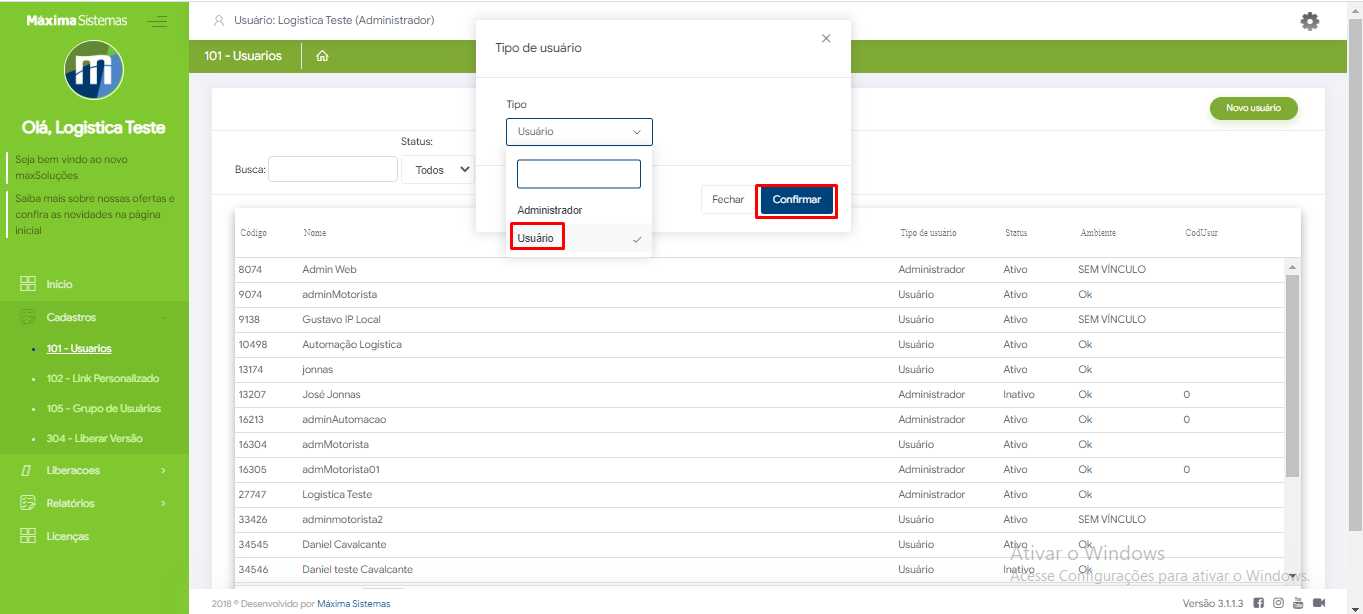
Task: Sort by the Código column header
Action: [x=253, y=233]
